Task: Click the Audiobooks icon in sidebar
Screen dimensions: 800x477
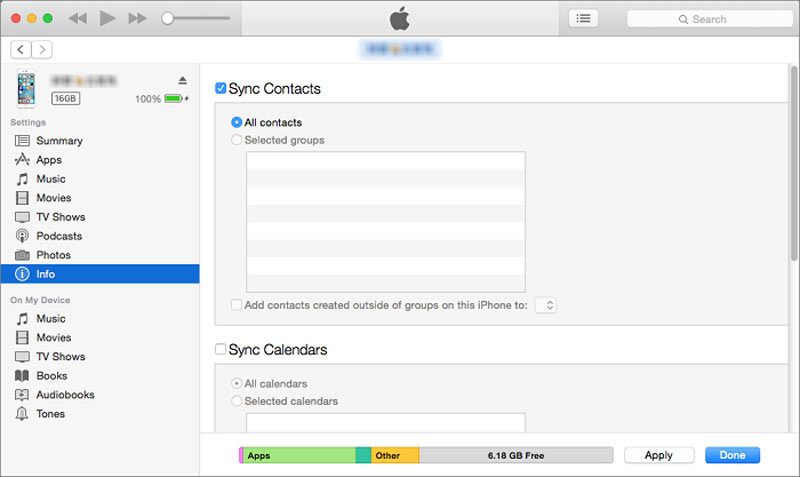Action: 22,395
